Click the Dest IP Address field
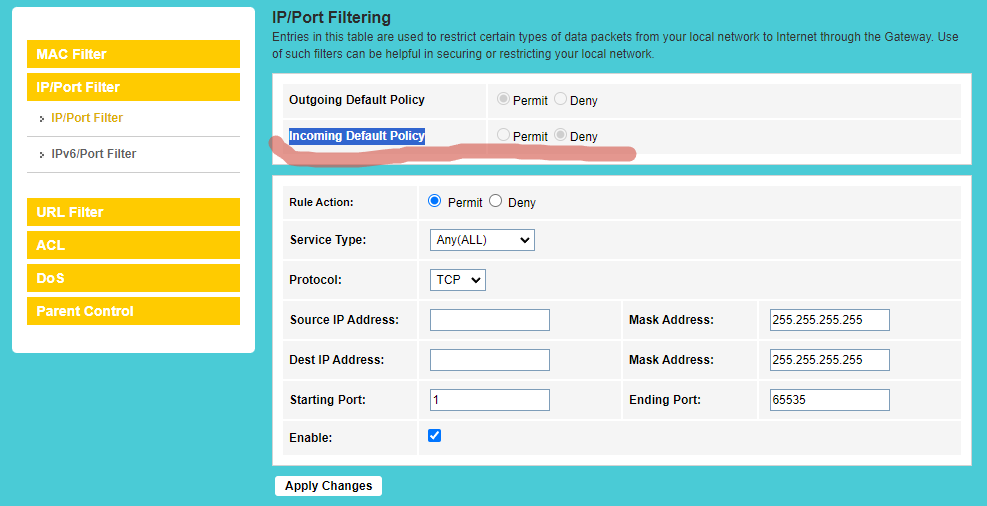Image resolution: width=987 pixels, height=506 pixels. coord(490,360)
